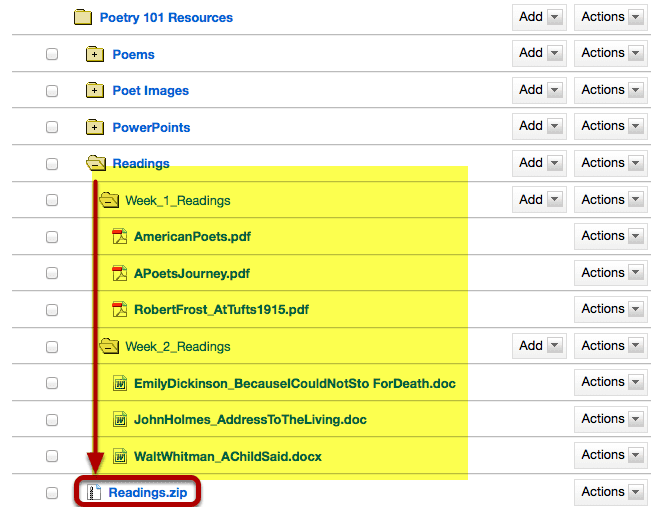Expand the PowerPoints folder plus icon
The width and height of the screenshot is (651, 507).
[95, 127]
